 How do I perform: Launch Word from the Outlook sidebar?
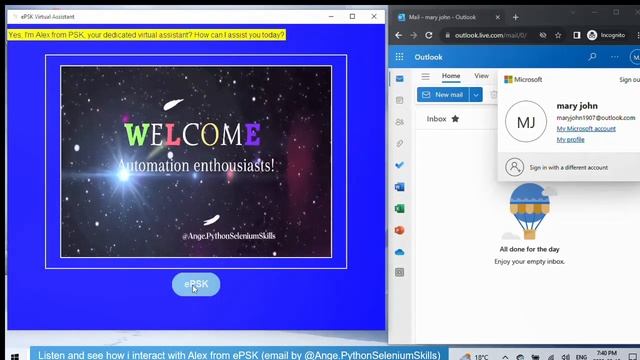click(x=400, y=187)
